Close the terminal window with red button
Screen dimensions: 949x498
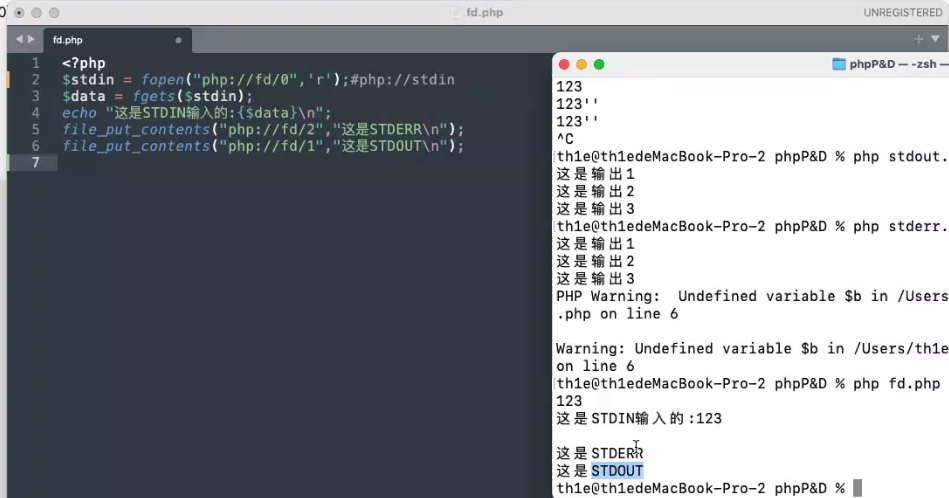pyautogui.click(x=564, y=64)
